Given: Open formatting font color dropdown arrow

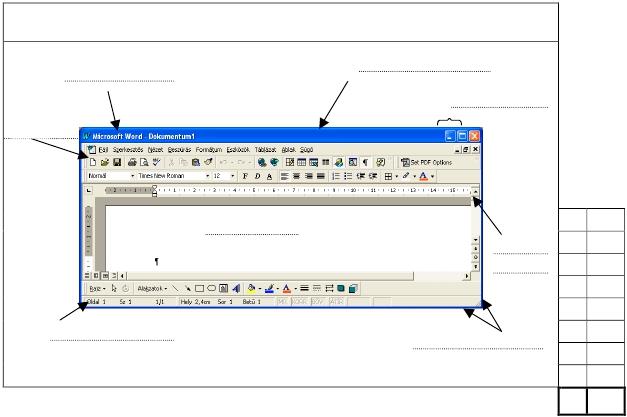Looking at the screenshot, I should click(x=433, y=176).
